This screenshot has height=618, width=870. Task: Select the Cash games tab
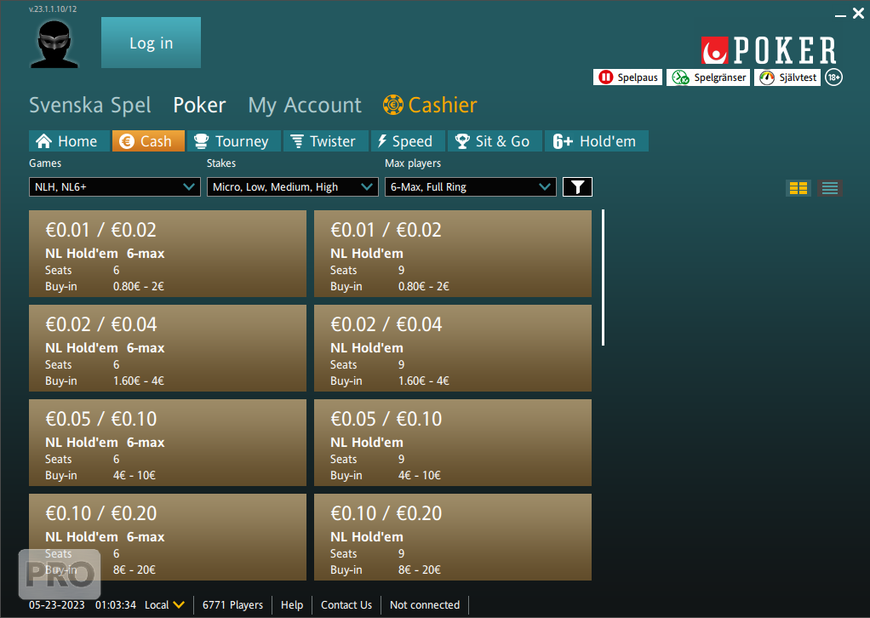149,141
